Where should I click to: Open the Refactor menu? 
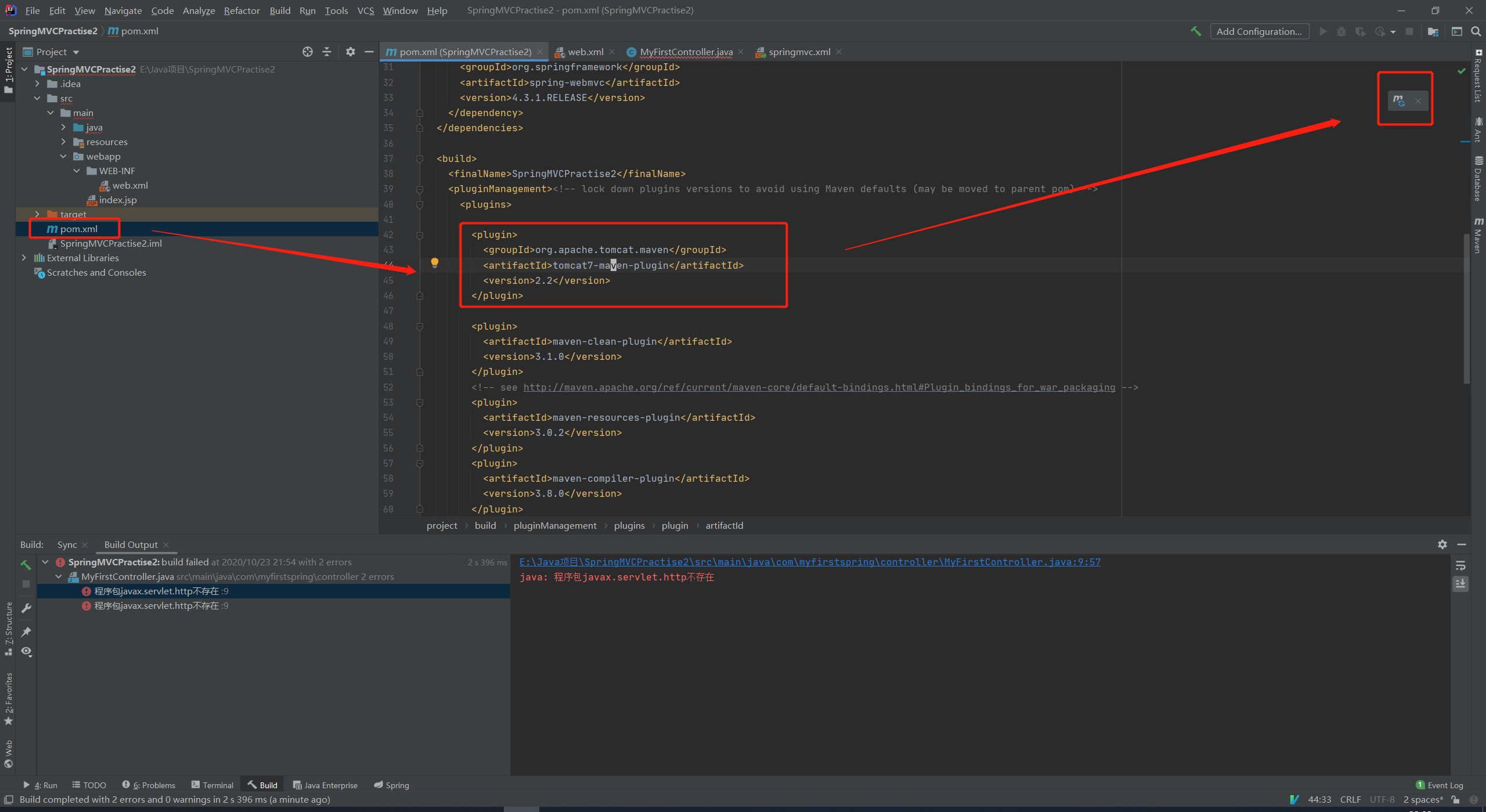pyautogui.click(x=241, y=10)
